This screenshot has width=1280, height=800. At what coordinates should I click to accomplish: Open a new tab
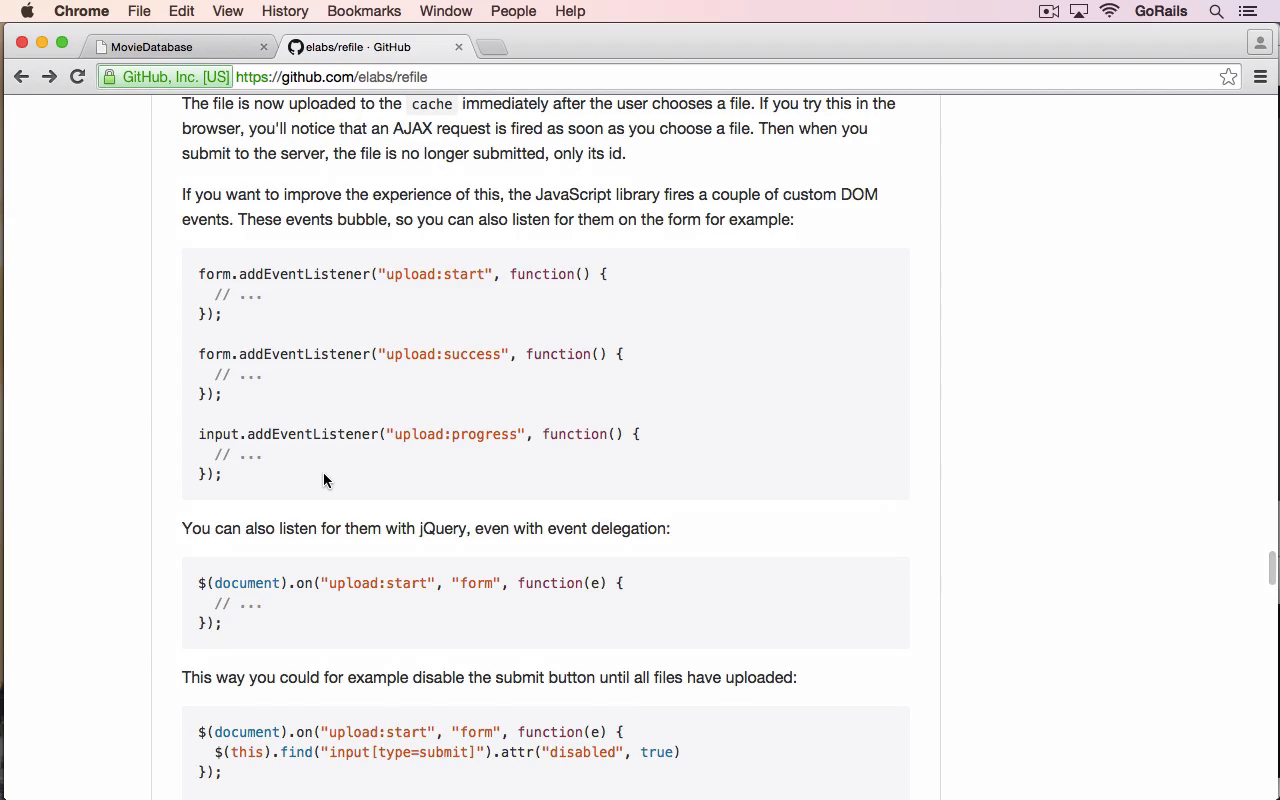(491, 47)
